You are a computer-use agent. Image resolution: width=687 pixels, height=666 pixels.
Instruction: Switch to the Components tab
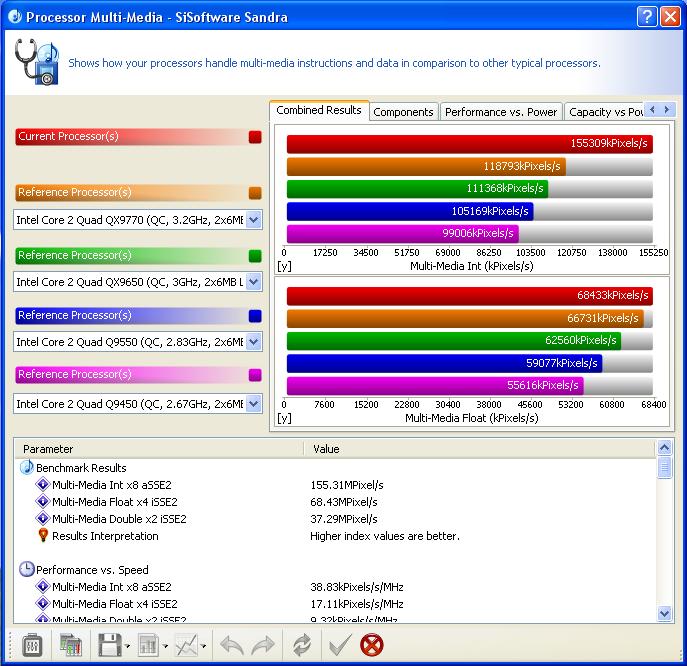[x=403, y=112]
